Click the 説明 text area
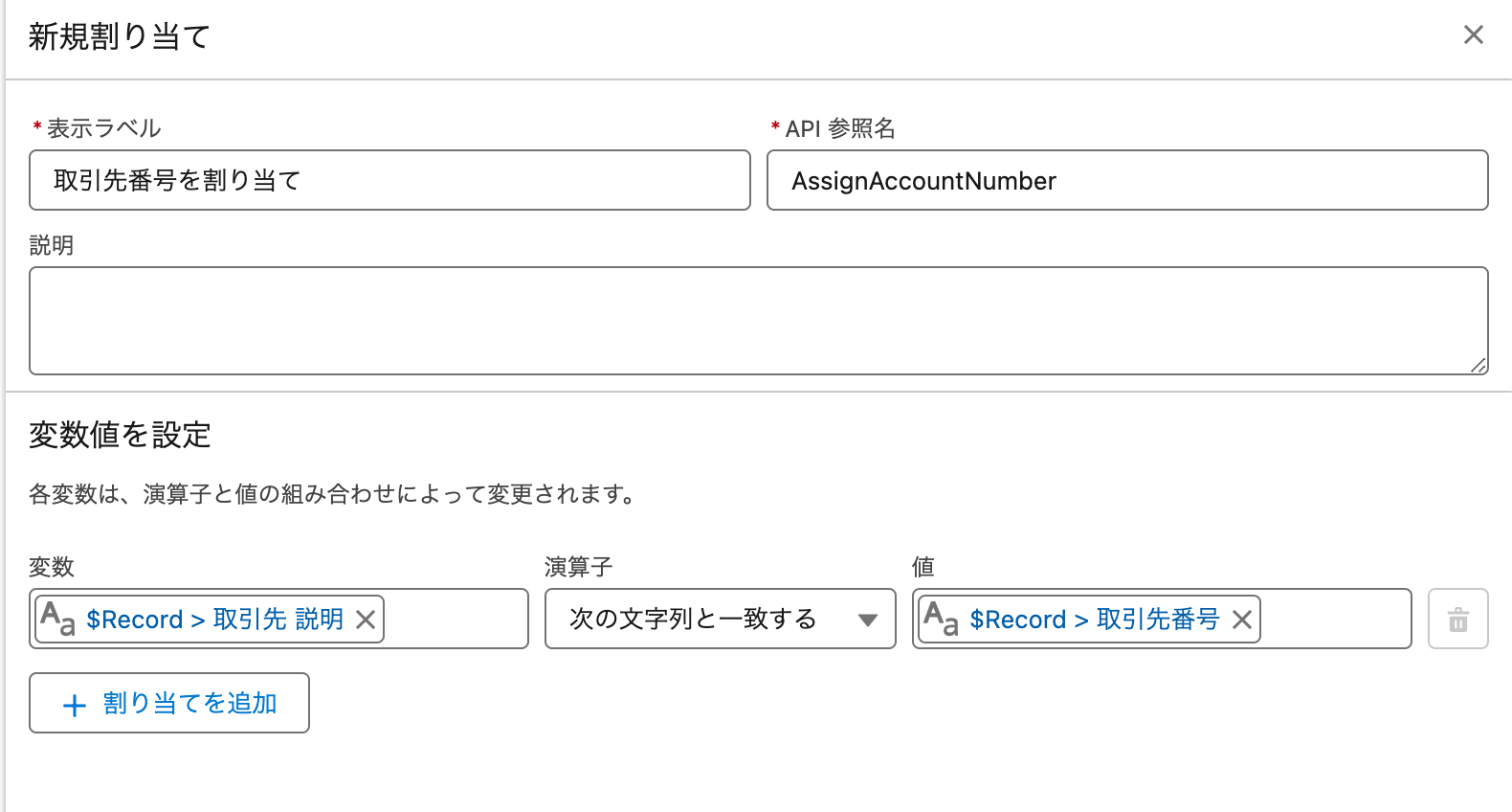The height and width of the screenshot is (812, 1512). (x=759, y=321)
